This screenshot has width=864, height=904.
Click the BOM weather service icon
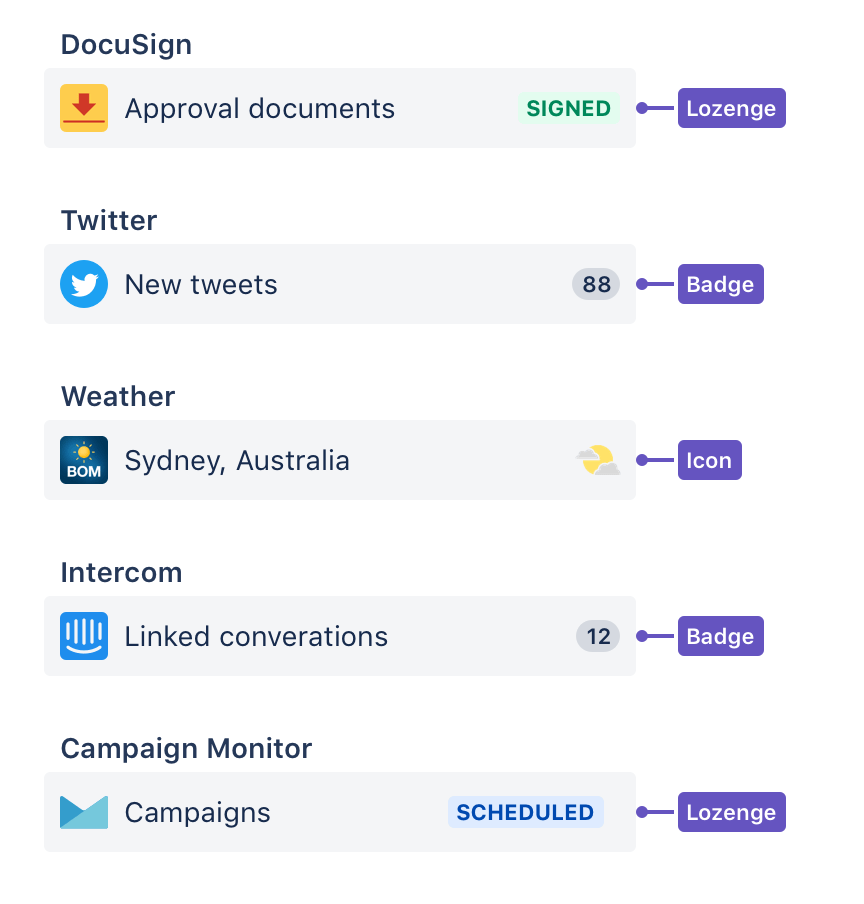coord(84,460)
